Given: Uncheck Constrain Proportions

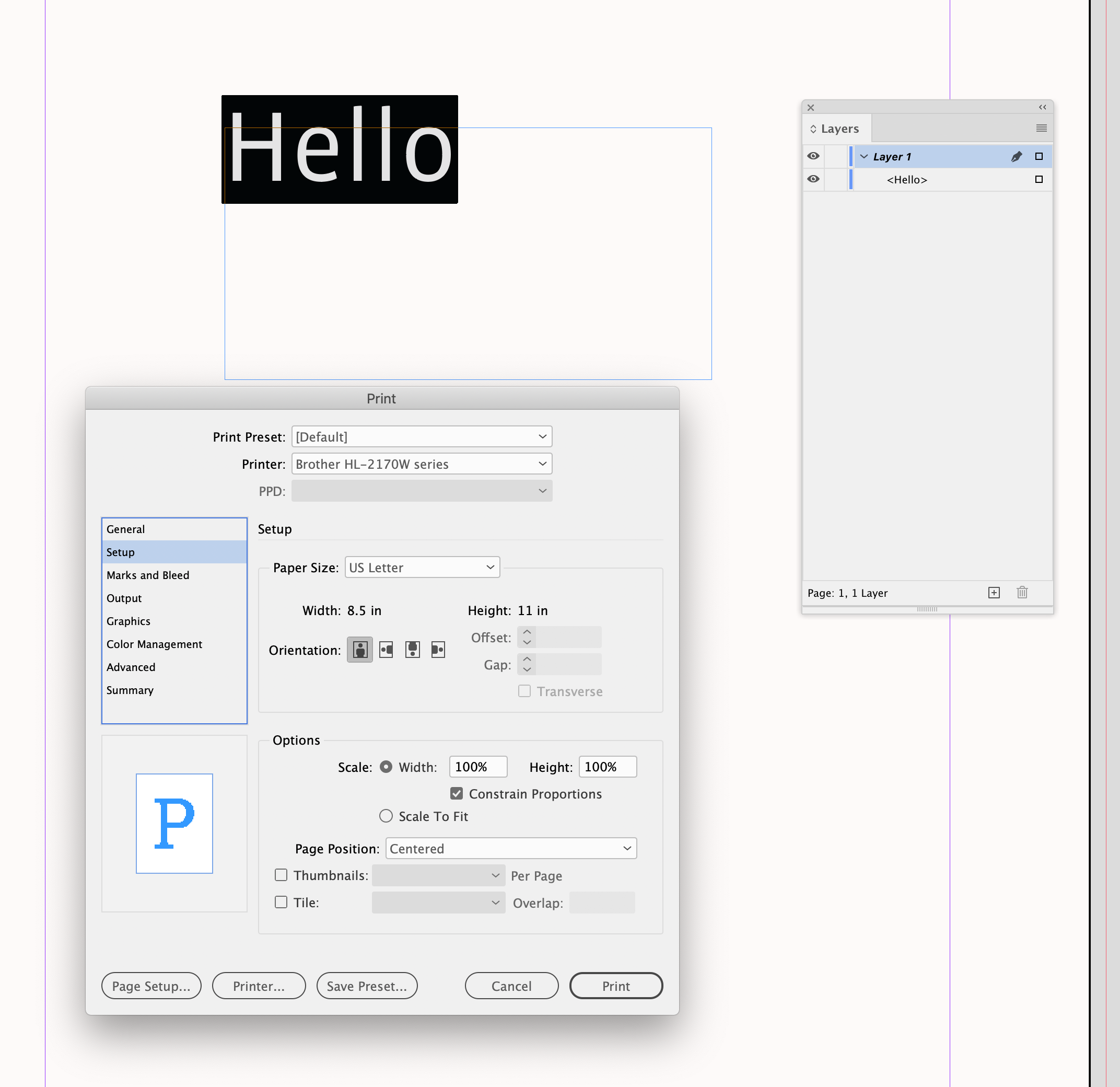Looking at the screenshot, I should pyautogui.click(x=456, y=794).
